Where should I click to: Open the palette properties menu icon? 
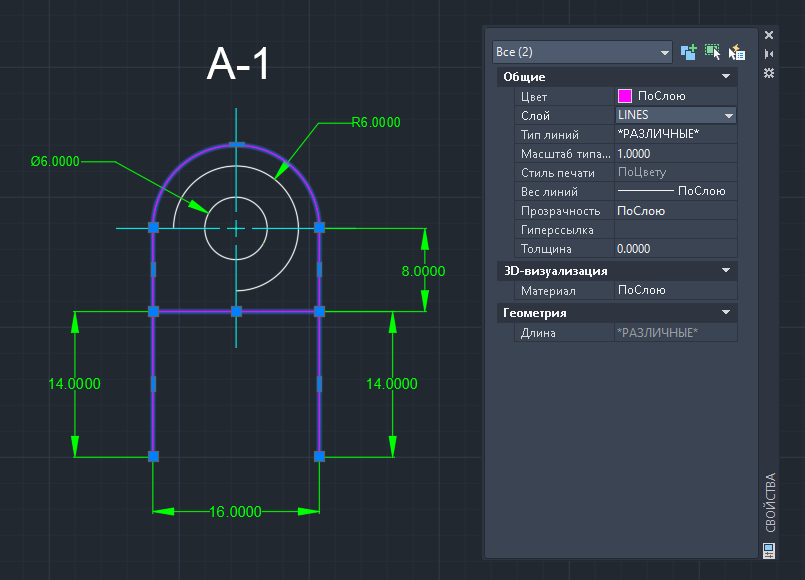pyautogui.click(x=769, y=73)
